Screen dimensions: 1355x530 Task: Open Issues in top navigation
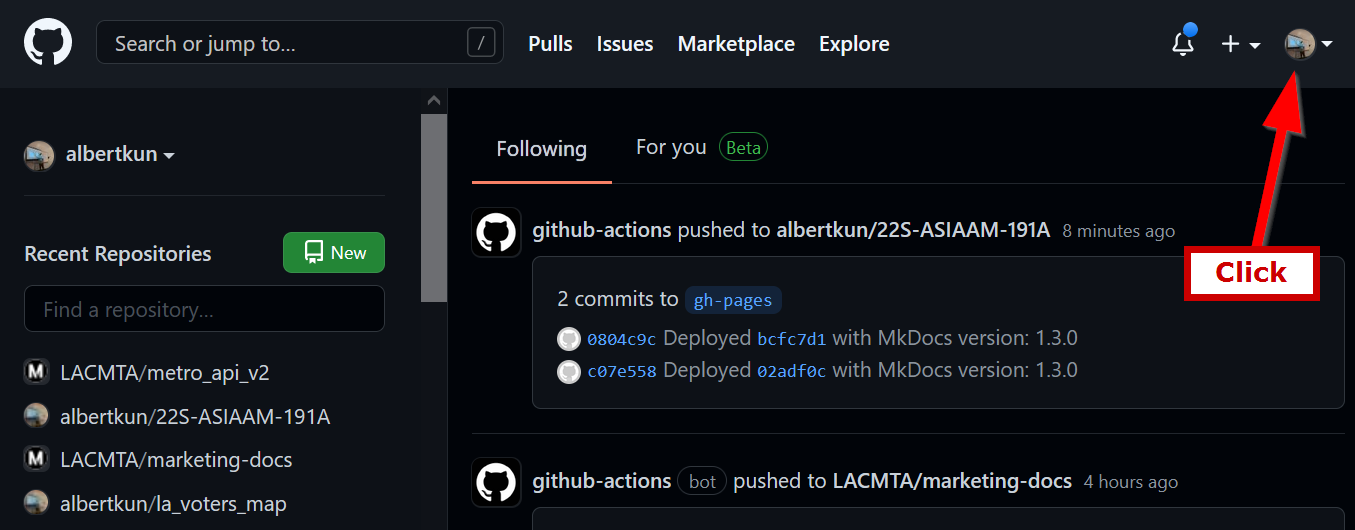coord(625,44)
